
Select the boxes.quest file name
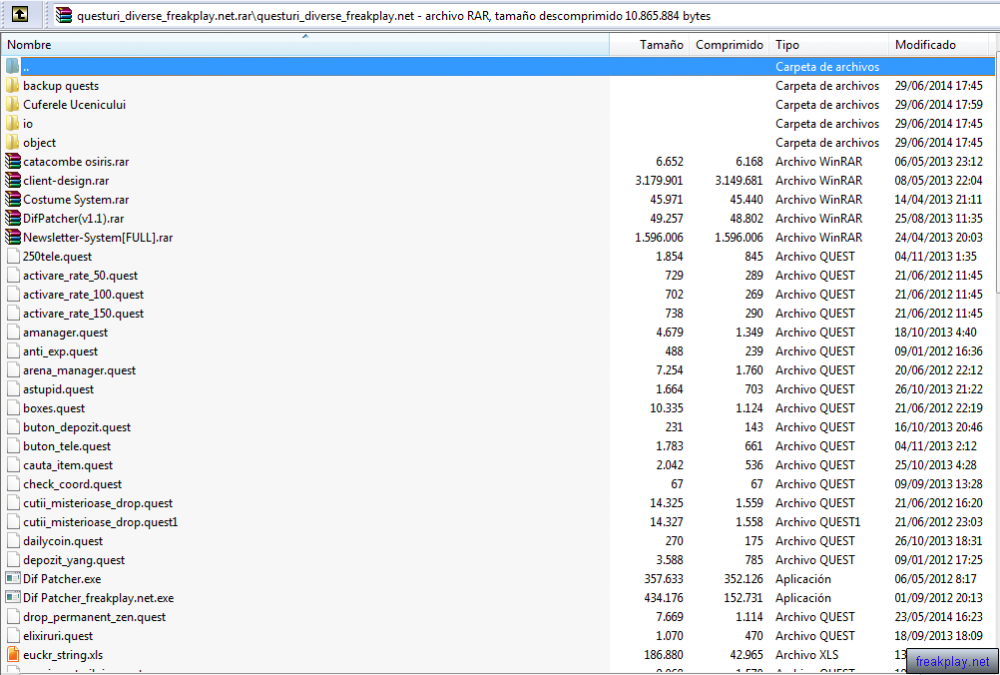click(x=54, y=408)
